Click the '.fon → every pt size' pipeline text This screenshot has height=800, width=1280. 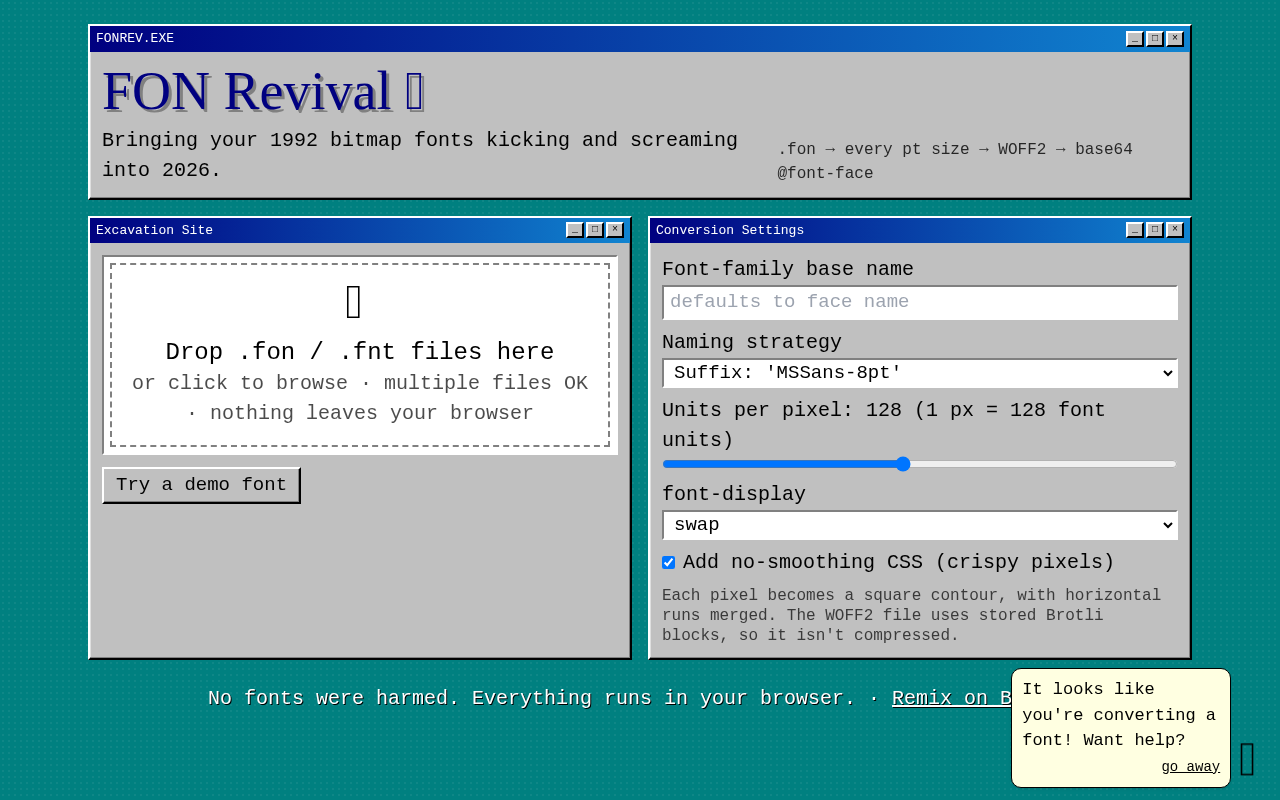(x=955, y=162)
